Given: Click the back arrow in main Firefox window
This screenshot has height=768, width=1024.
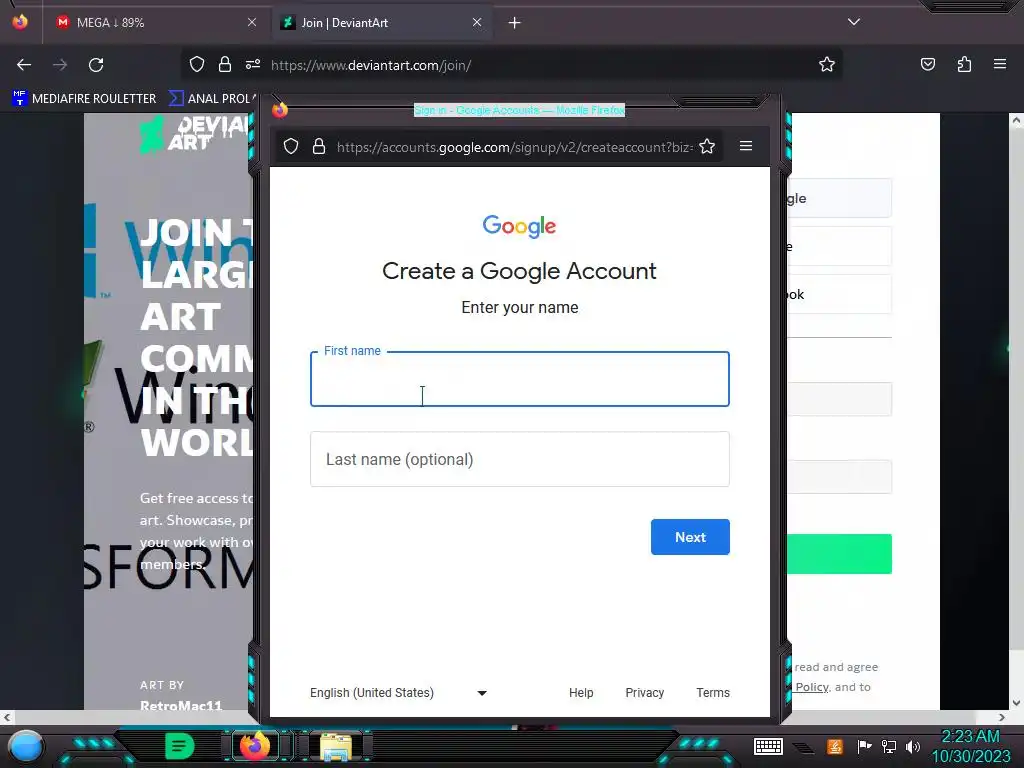Looking at the screenshot, I should [x=24, y=65].
